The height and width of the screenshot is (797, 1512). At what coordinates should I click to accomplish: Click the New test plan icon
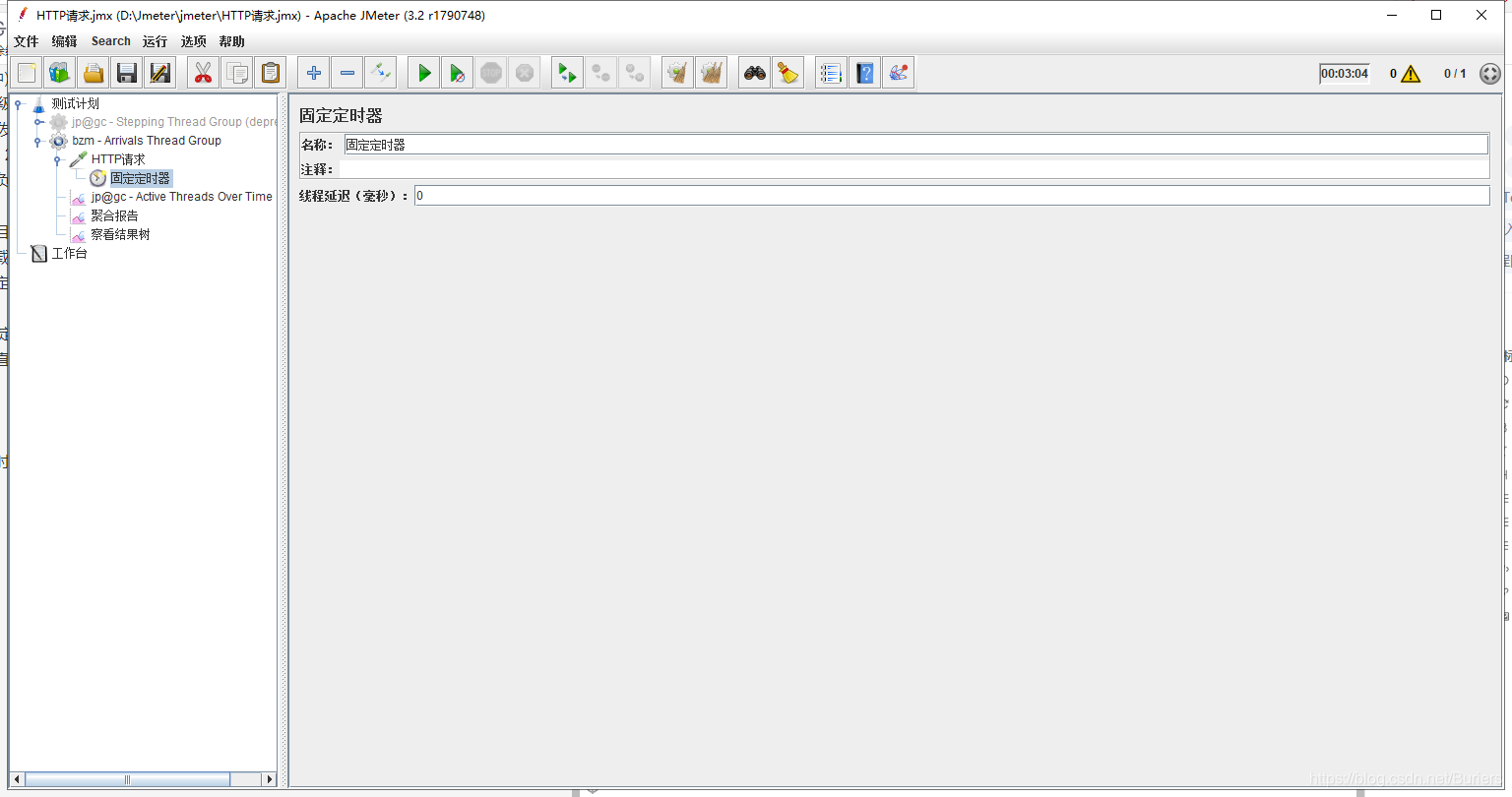27,73
